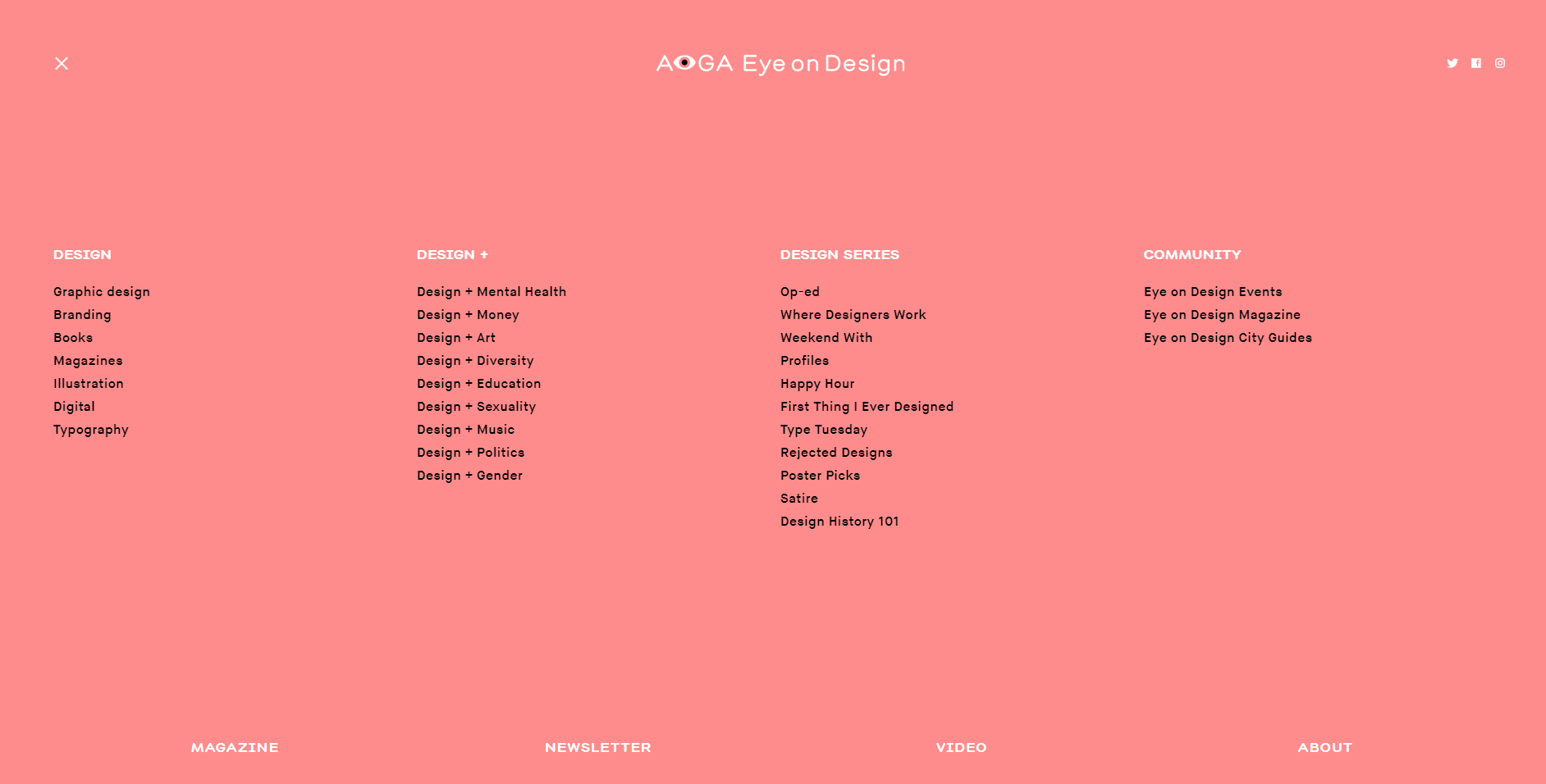Open the Twitter social icon
This screenshot has width=1546, height=784.
coord(1452,63)
